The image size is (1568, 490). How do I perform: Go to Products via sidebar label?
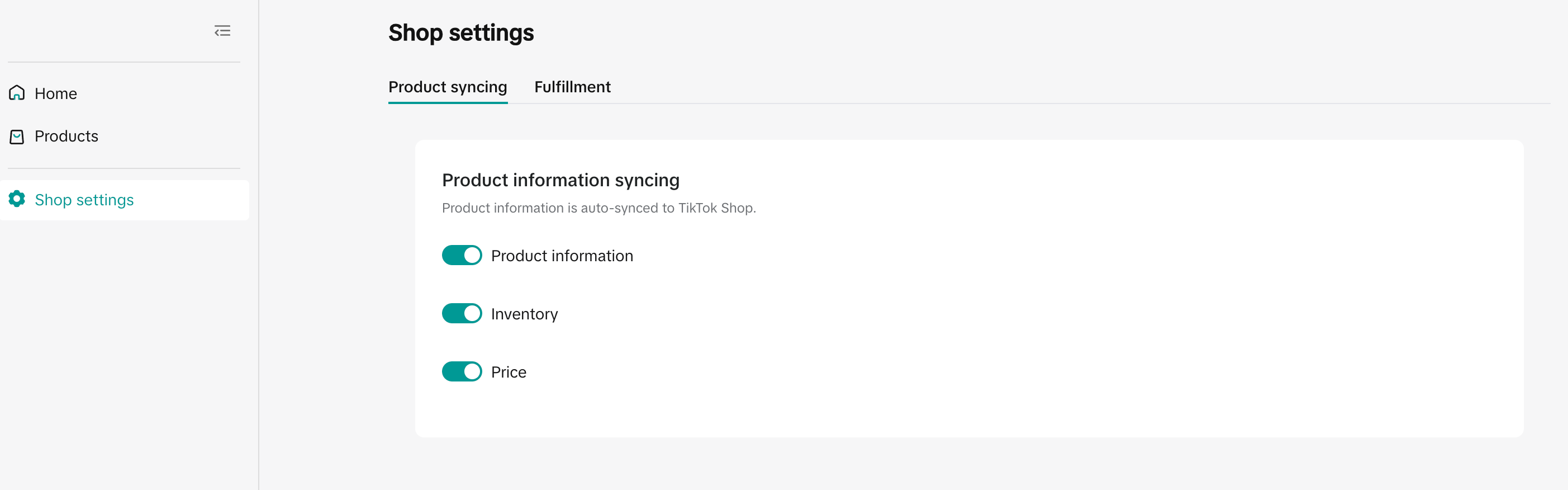point(66,136)
